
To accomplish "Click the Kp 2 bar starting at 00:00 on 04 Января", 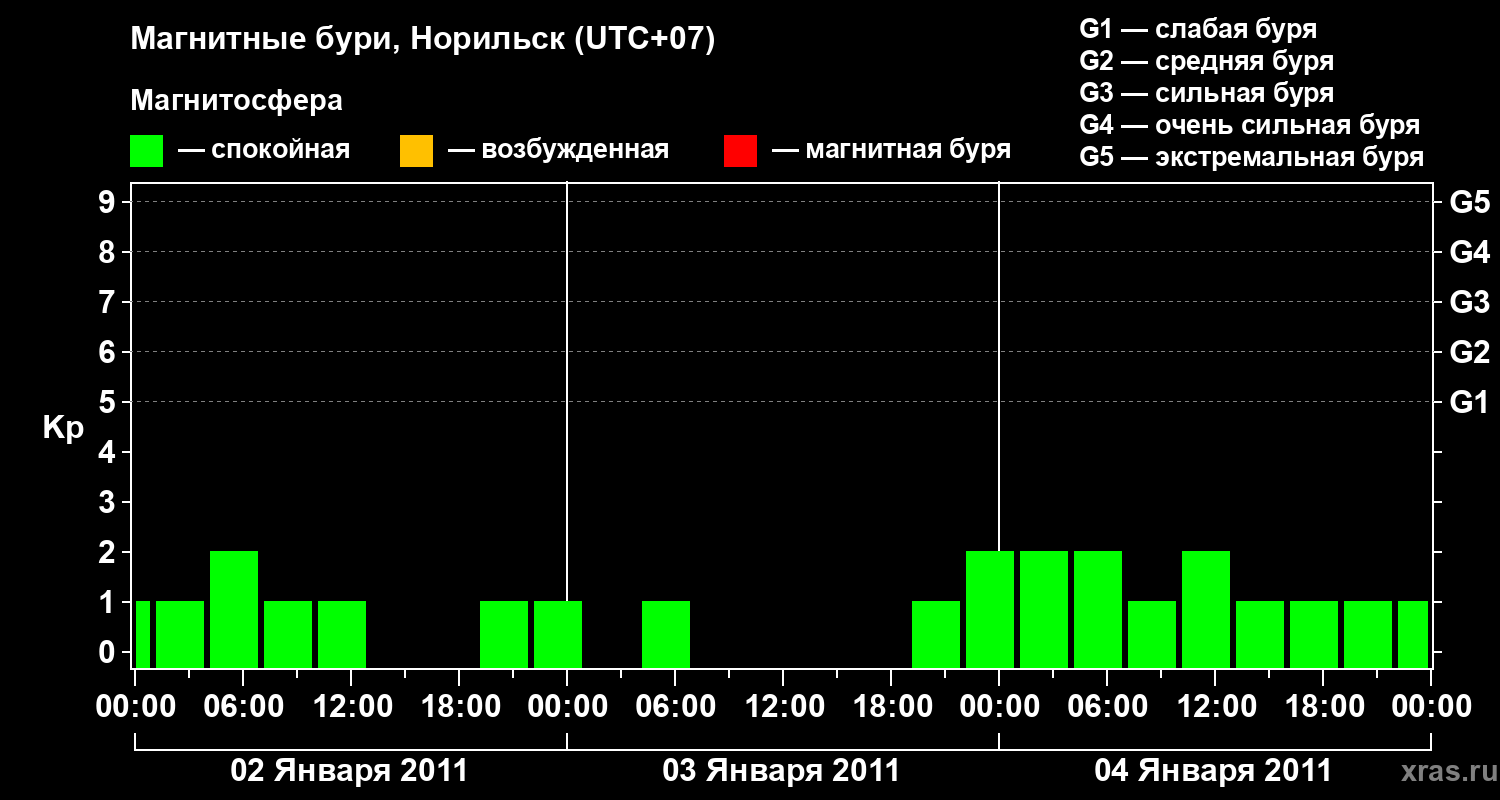I will click(1044, 609).
